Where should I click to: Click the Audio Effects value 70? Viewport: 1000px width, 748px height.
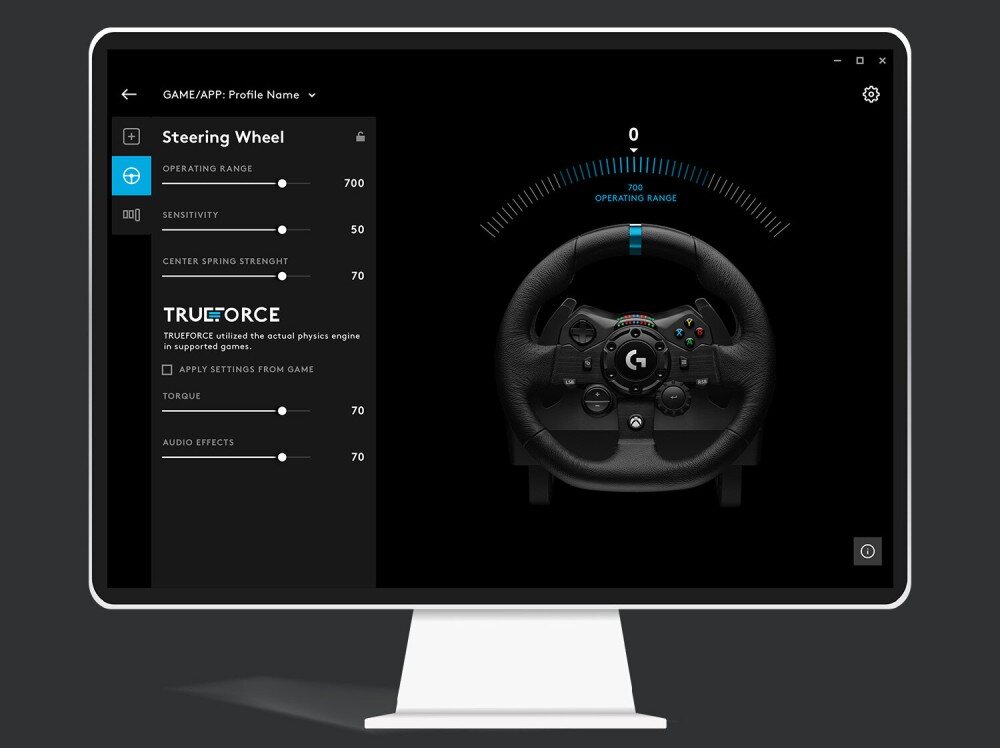tap(358, 457)
